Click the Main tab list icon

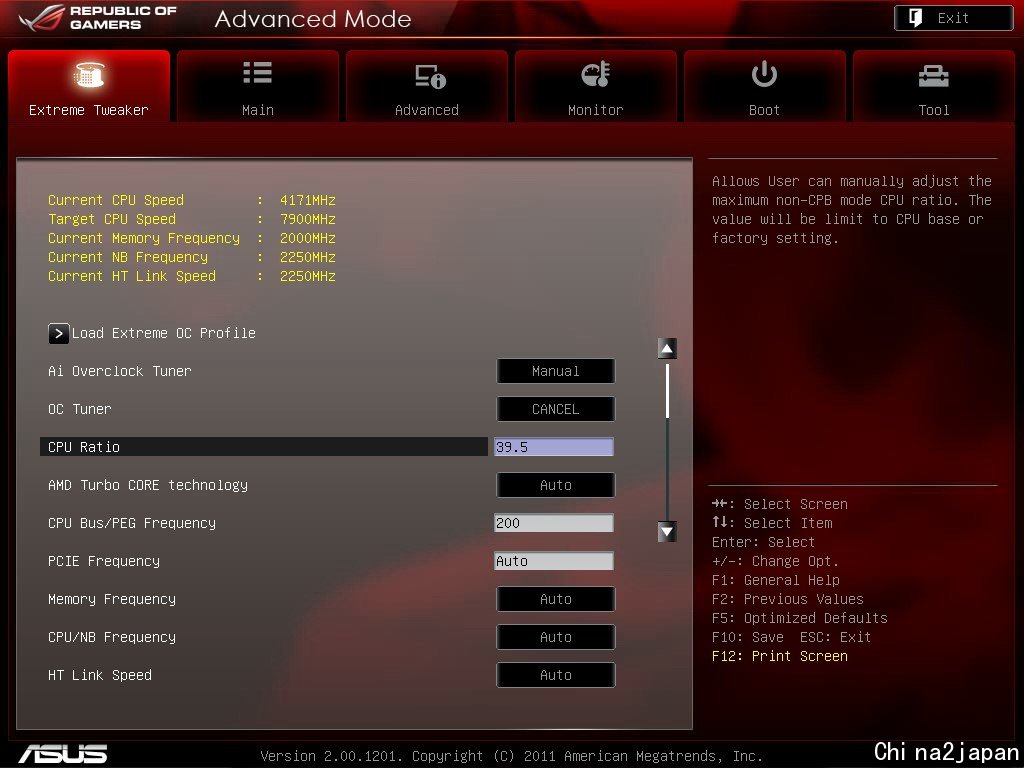click(x=257, y=72)
